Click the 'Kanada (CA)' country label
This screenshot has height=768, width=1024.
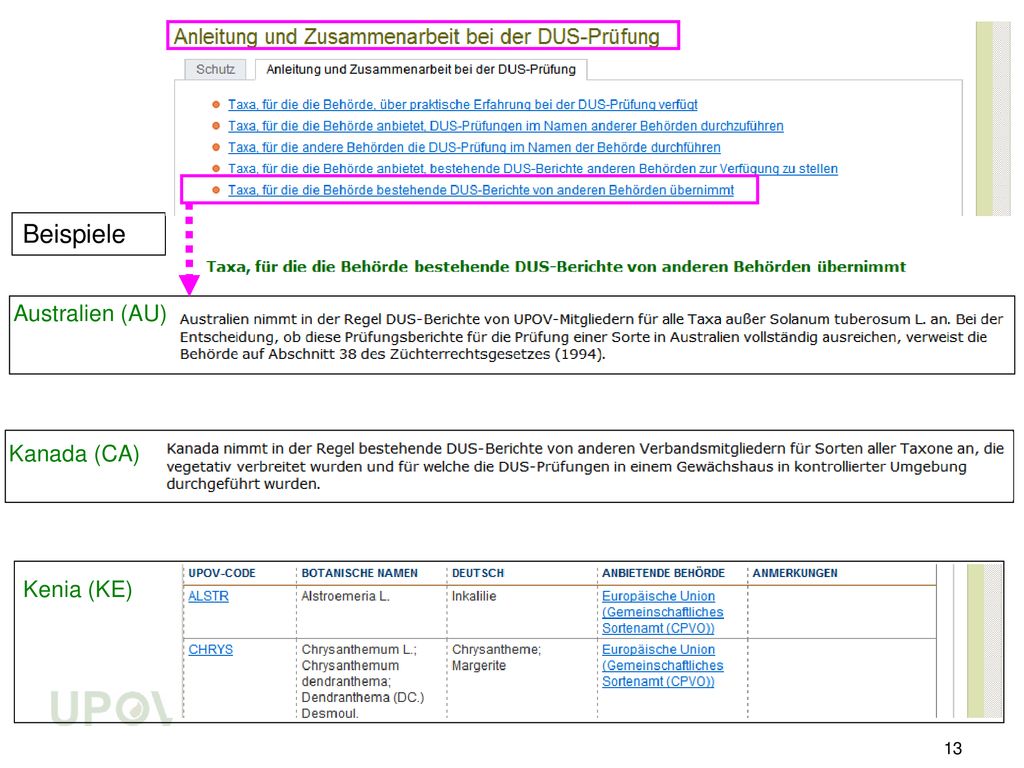74,453
